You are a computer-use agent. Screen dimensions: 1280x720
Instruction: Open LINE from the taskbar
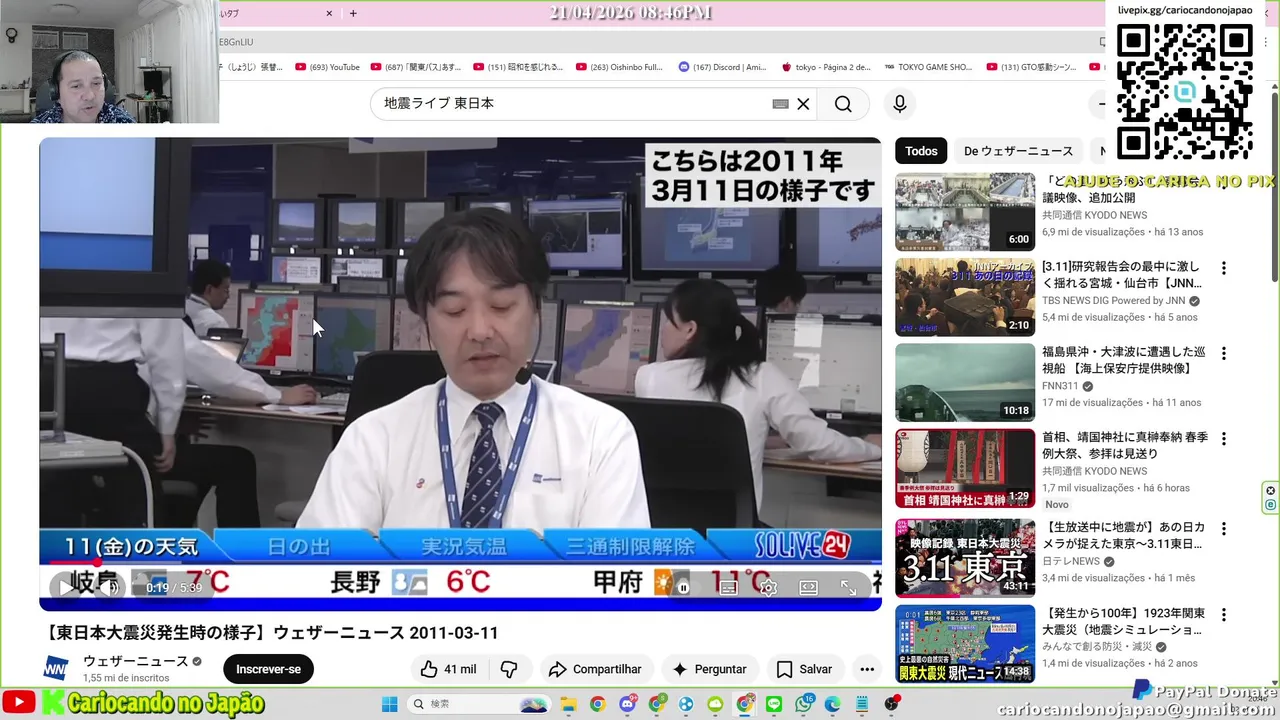774,704
